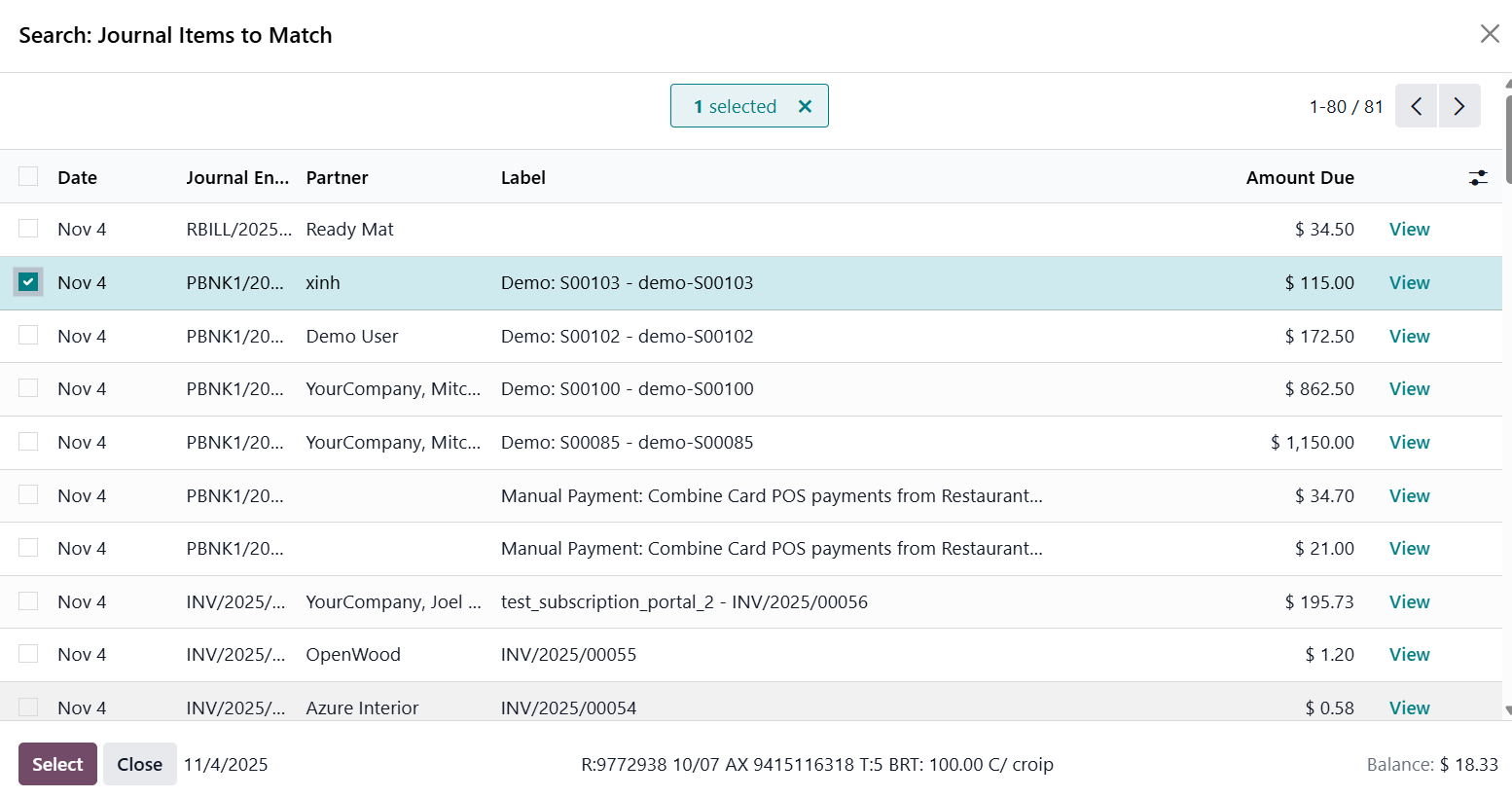Tick the Demo User row checkbox
Viewport: 1512px width, 798px height.
coord(28,336)
